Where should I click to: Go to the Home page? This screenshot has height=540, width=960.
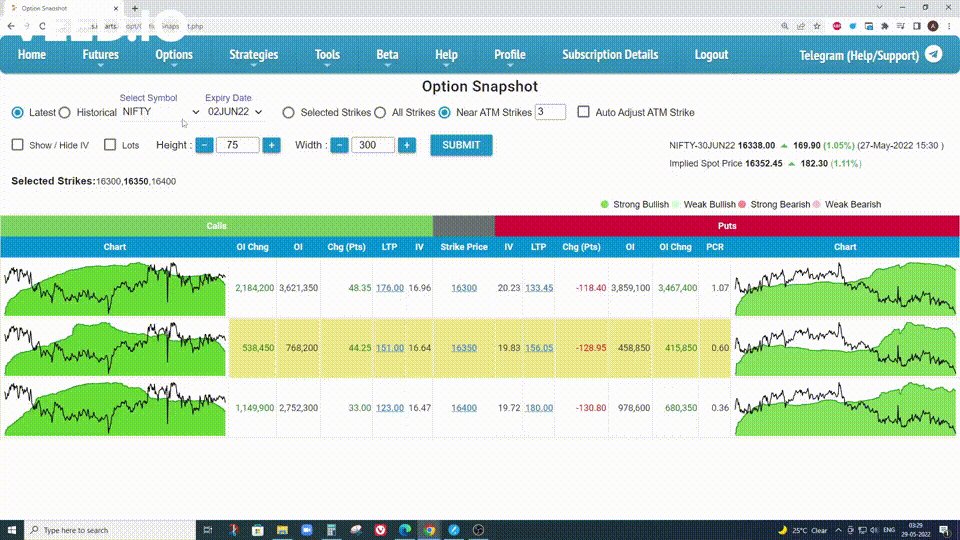32,54
